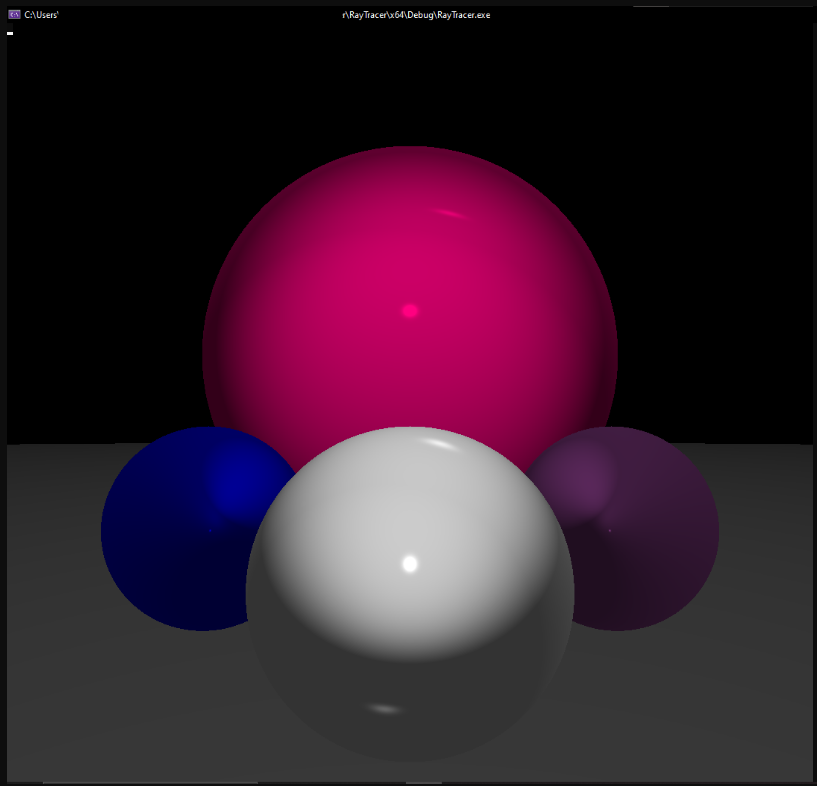The width and height of the screenshot is (817, 786).
Task: Click the specular highlight on the pink sphere
Action: (x=410, y=311)
